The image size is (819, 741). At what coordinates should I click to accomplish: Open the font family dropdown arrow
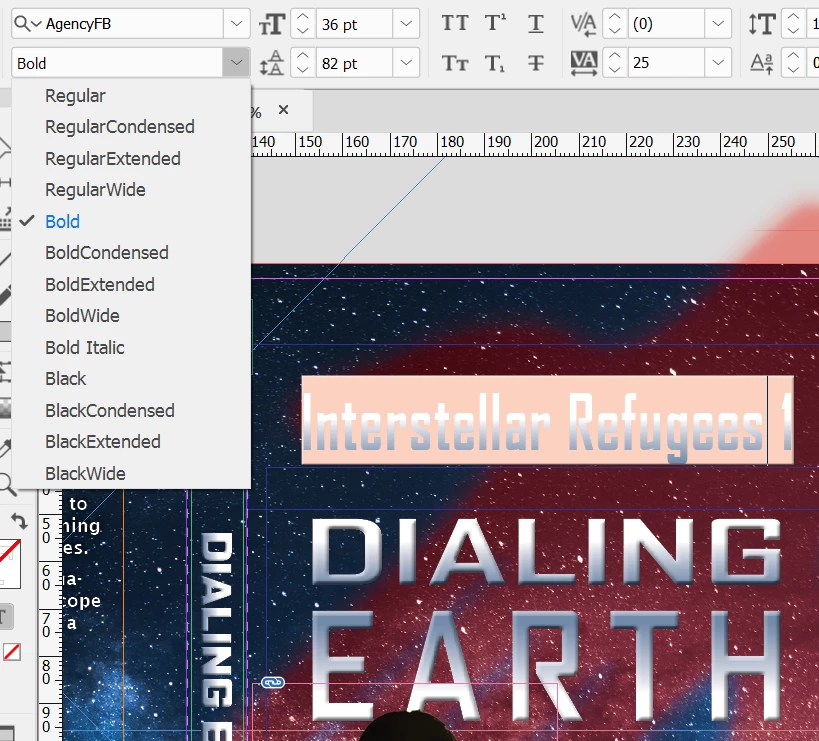point(236,23)
